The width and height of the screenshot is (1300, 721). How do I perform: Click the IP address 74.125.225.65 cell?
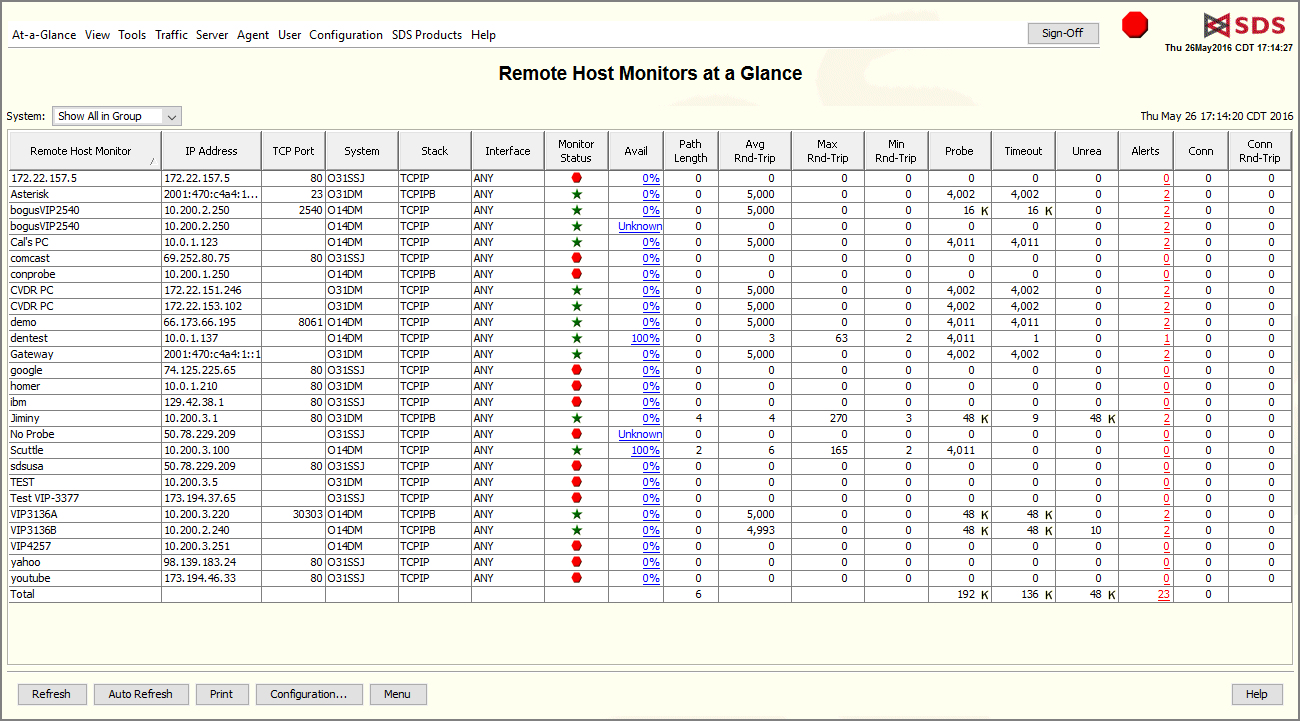211,370
